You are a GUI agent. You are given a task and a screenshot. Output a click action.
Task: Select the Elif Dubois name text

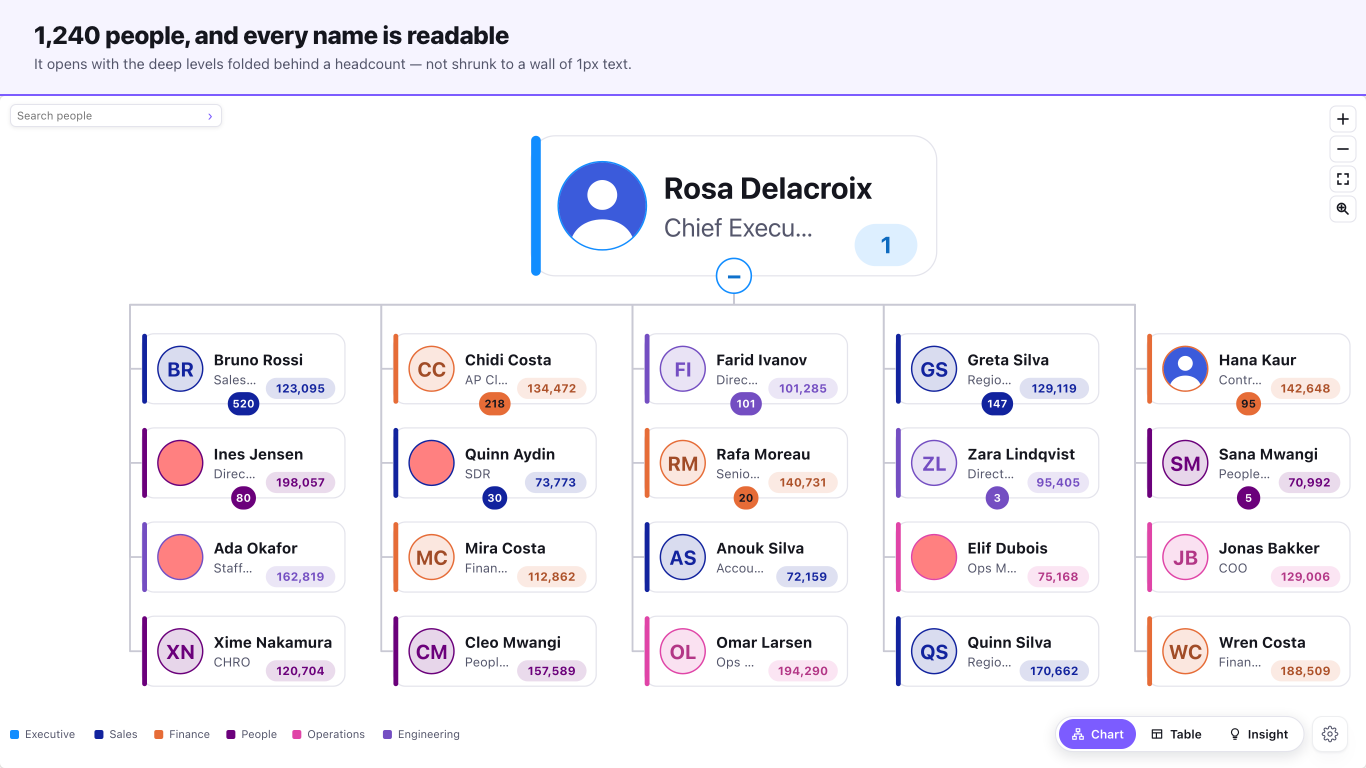pyautogui.click(x=1007, y=548)
